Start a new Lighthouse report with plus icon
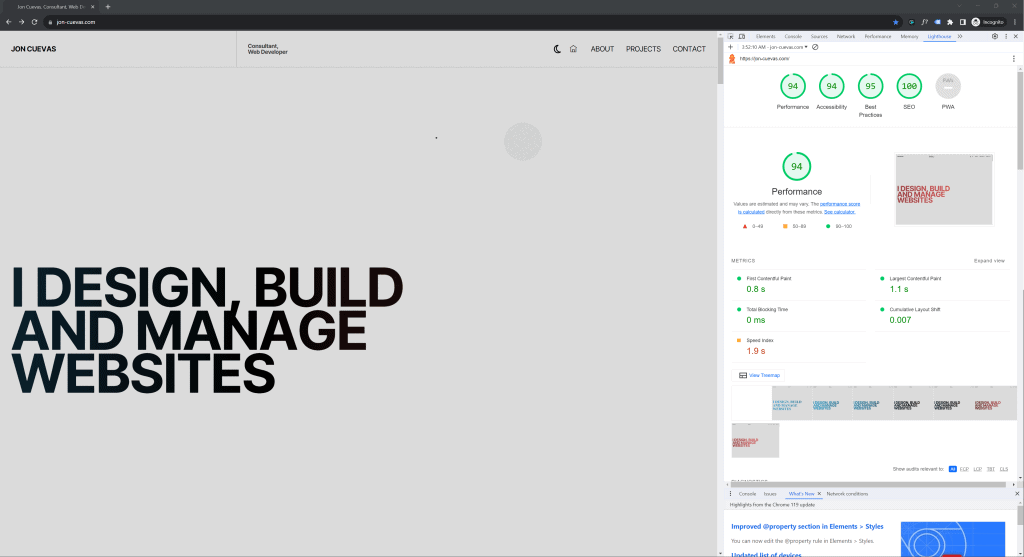Image resolution: width=1024 pixels, height=557 pixels. click(731, 47)
